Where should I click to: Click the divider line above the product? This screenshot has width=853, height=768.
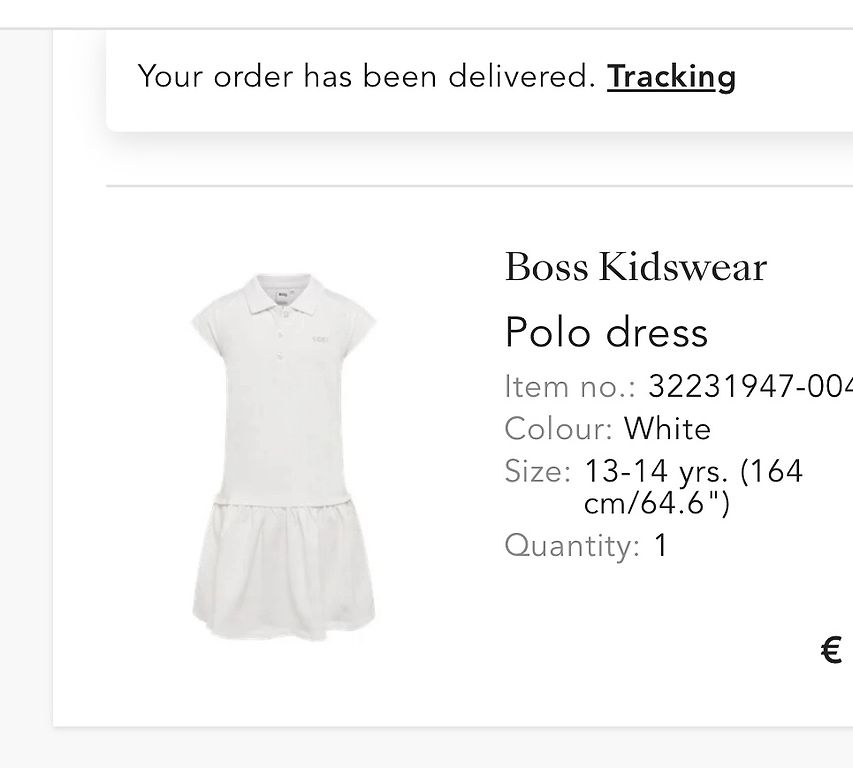[x=479, y=186]
